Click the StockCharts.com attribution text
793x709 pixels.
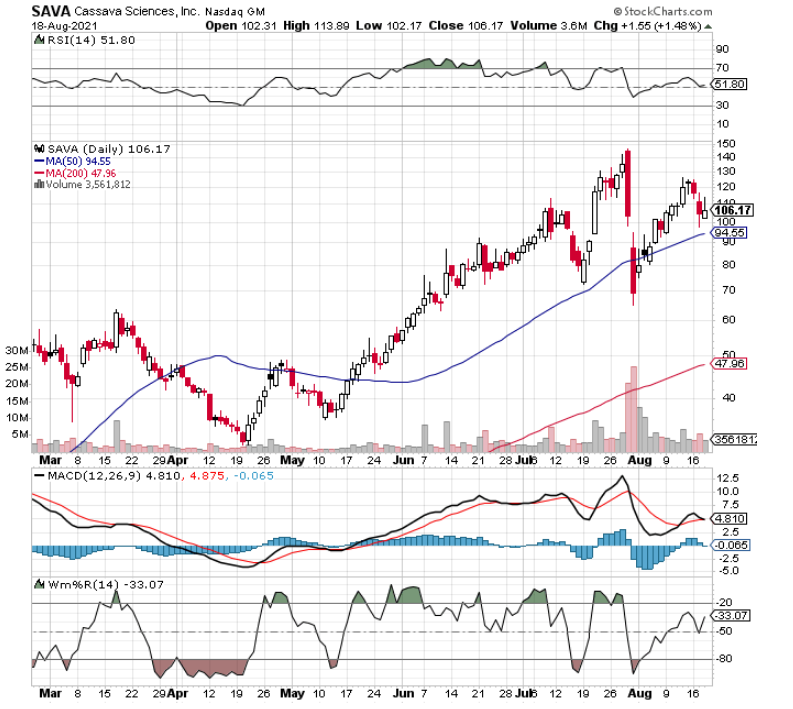coord(663,11)
